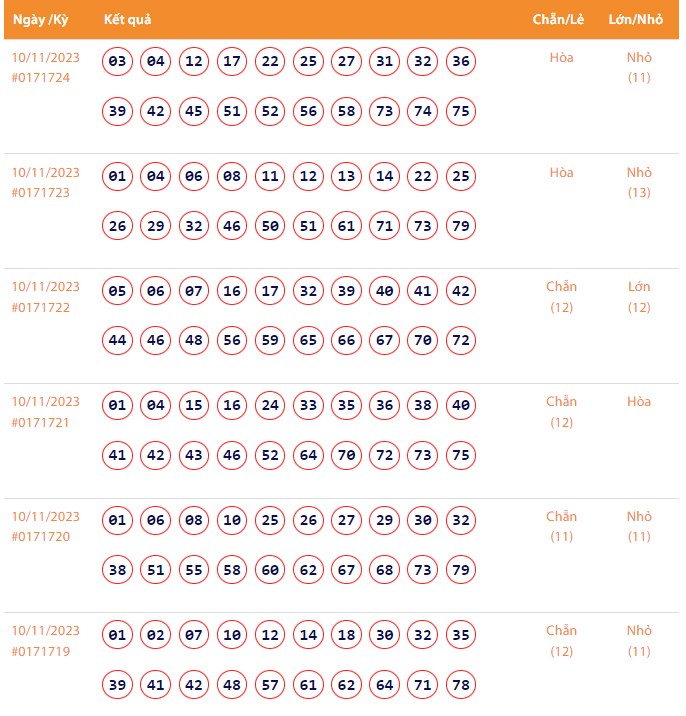The width and height of the screenshot is (686, 716).
Task: Click ball 03 in draw #0171724
Action: click(118, 62)
